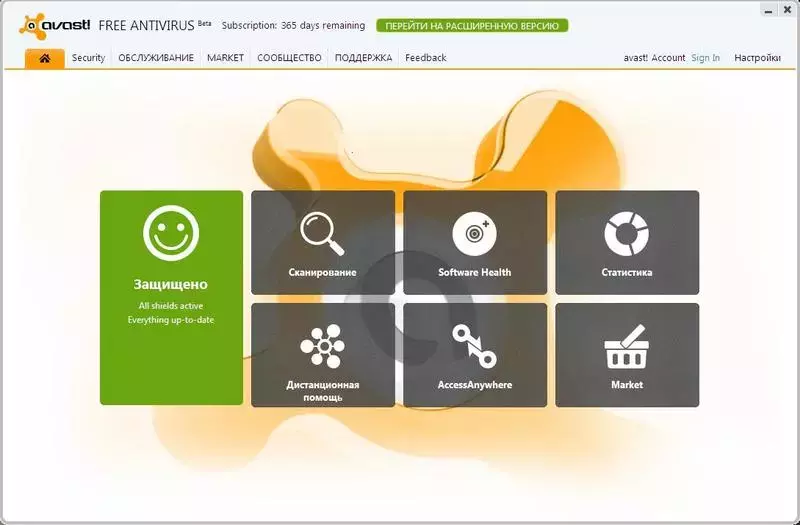Go to the СООБЩЕСТВО tab
This screenshot has height=525, width=800.
coord(289,58)
